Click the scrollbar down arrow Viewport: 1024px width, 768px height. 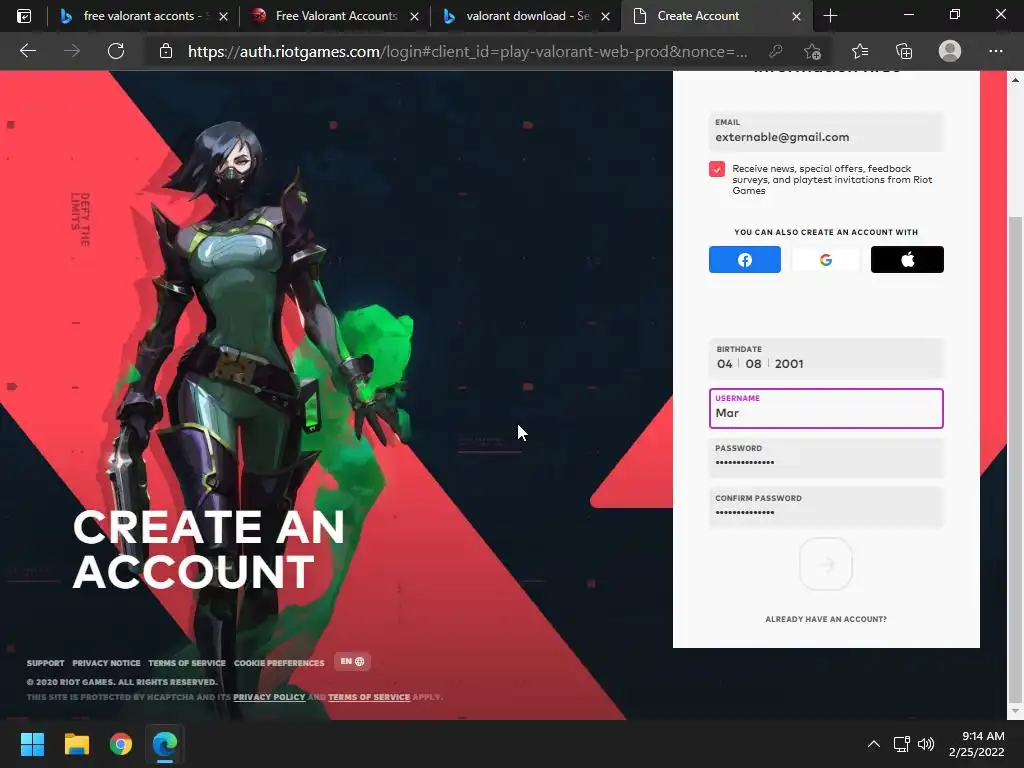[1015, 711]
